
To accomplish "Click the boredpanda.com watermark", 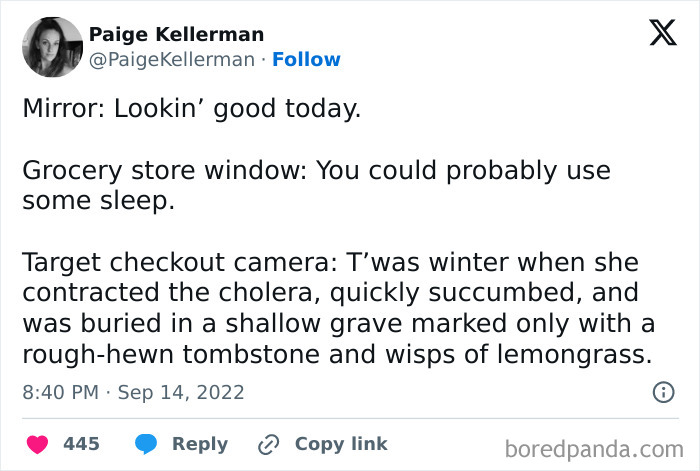I will [x=594, y=449].
